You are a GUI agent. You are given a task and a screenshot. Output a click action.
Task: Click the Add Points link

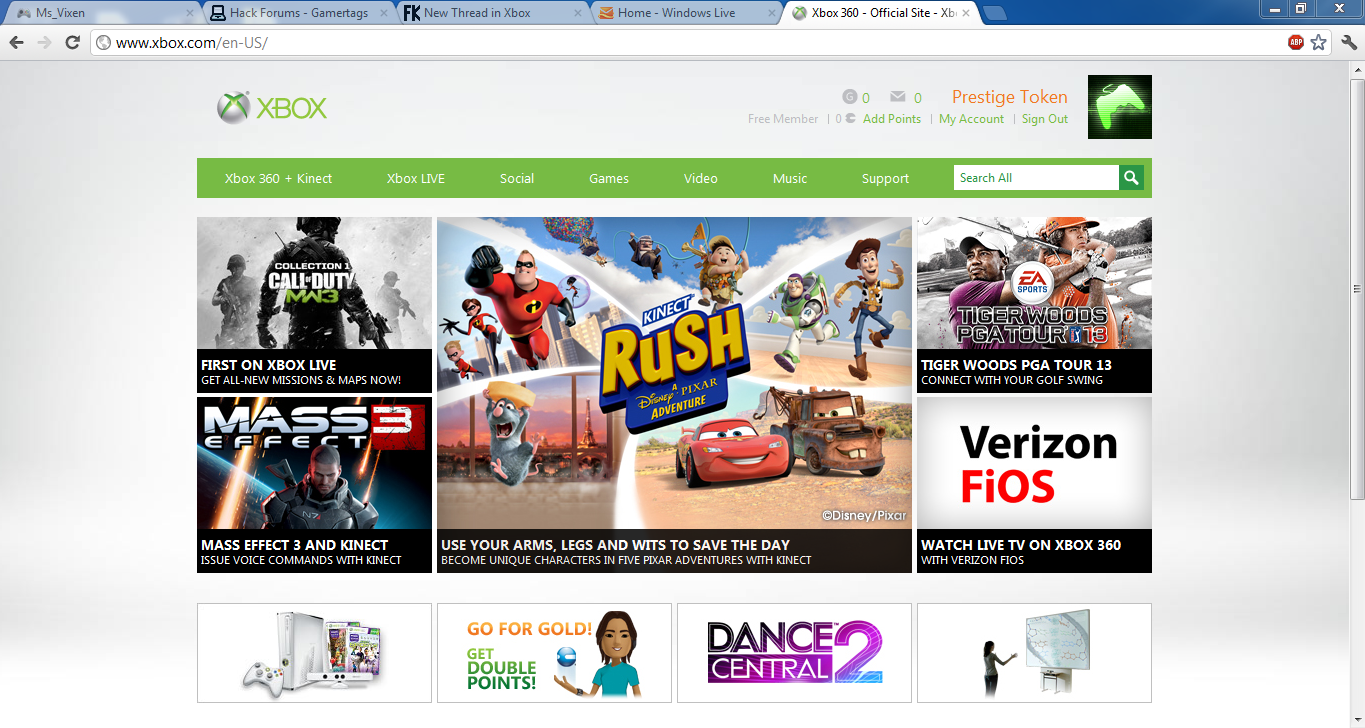pyautogui.click(x=892, y=119)
